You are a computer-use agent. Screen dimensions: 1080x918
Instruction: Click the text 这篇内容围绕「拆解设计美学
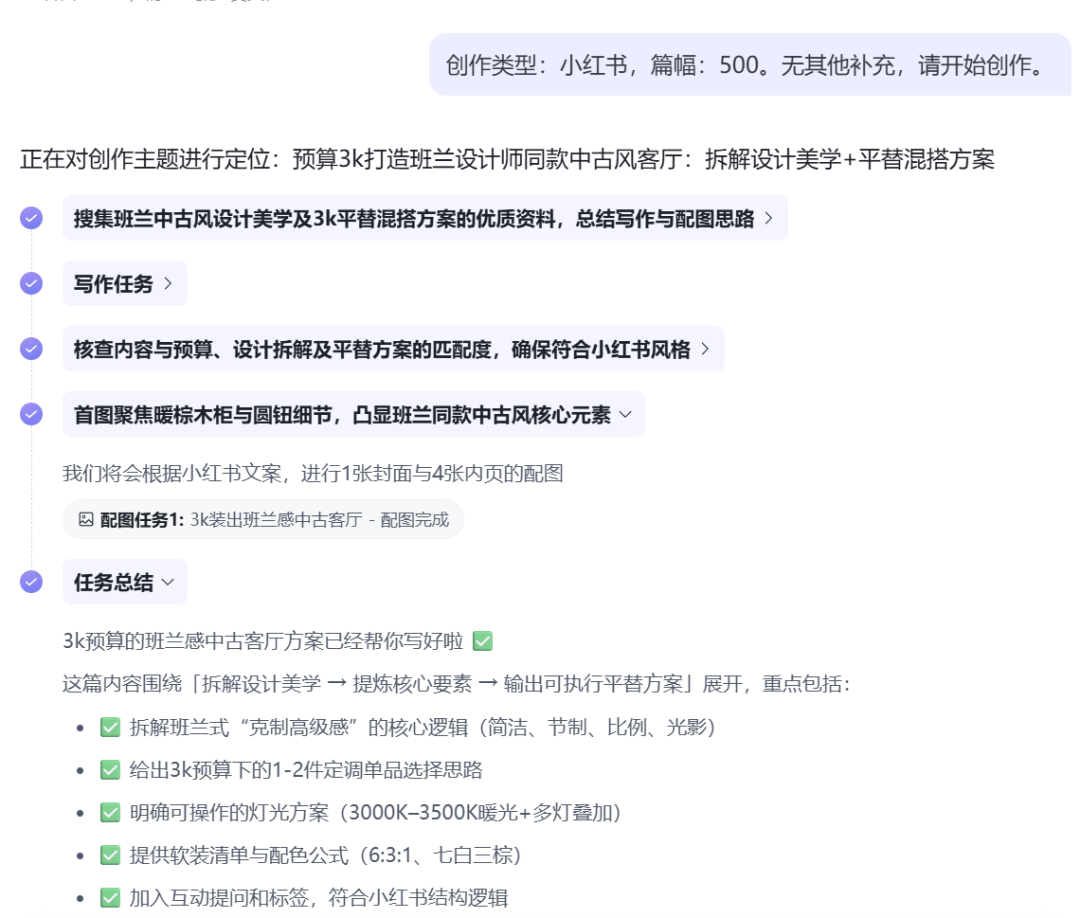456,684
